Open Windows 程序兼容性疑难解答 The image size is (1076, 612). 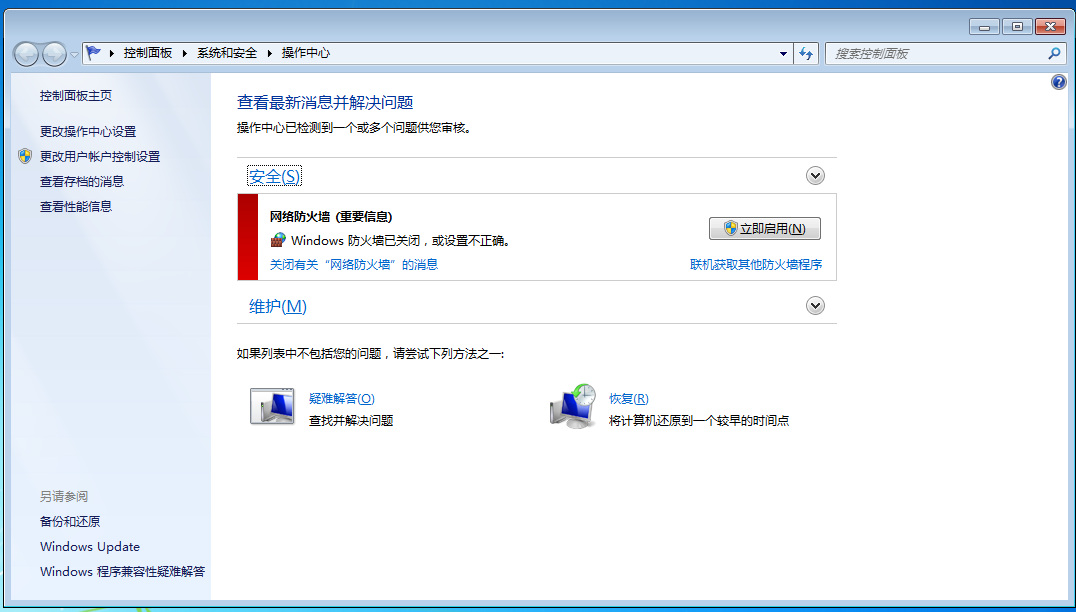(123, 572)
